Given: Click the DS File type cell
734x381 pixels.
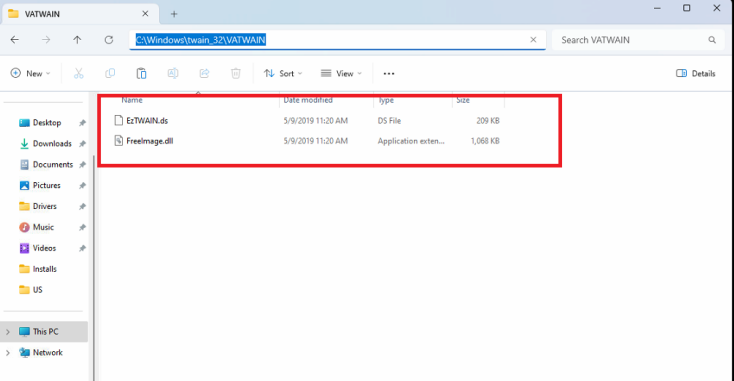Looking at the screenshot, I should pos(389,121).
